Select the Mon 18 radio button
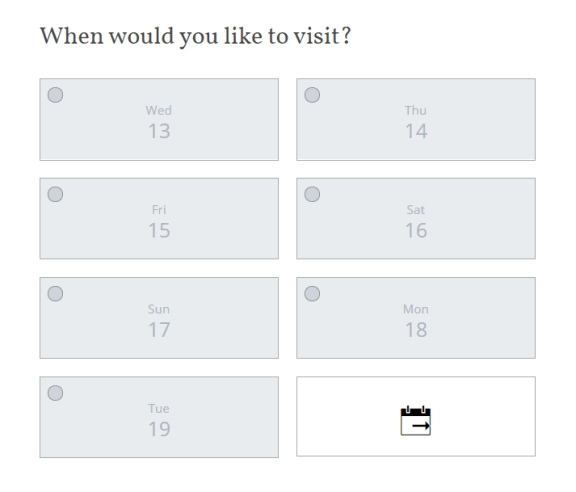Viewport: 576px width, 492px height. pyautogui.click(x=312, y=294)
